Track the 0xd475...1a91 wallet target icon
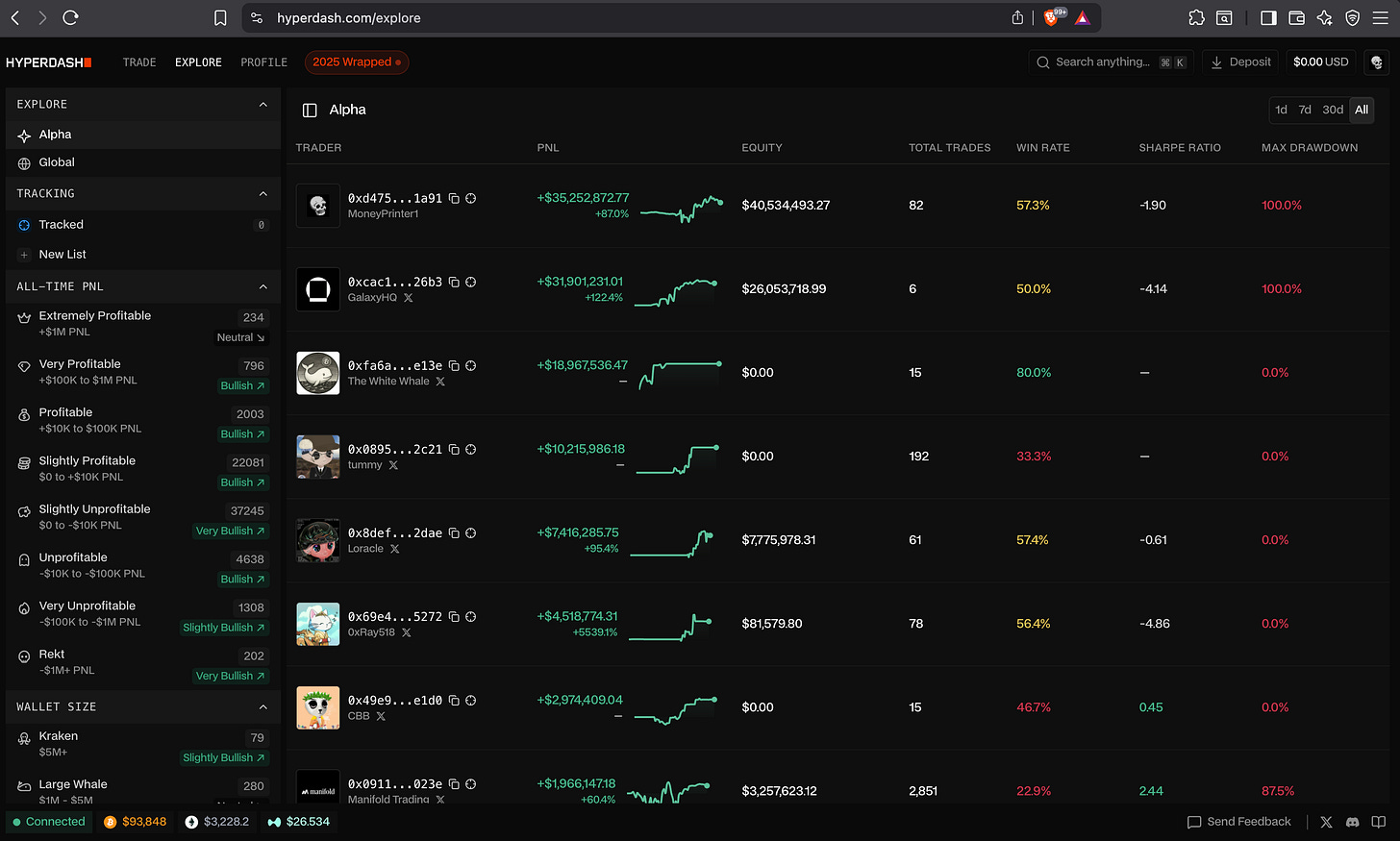 (x=471, y=199)
